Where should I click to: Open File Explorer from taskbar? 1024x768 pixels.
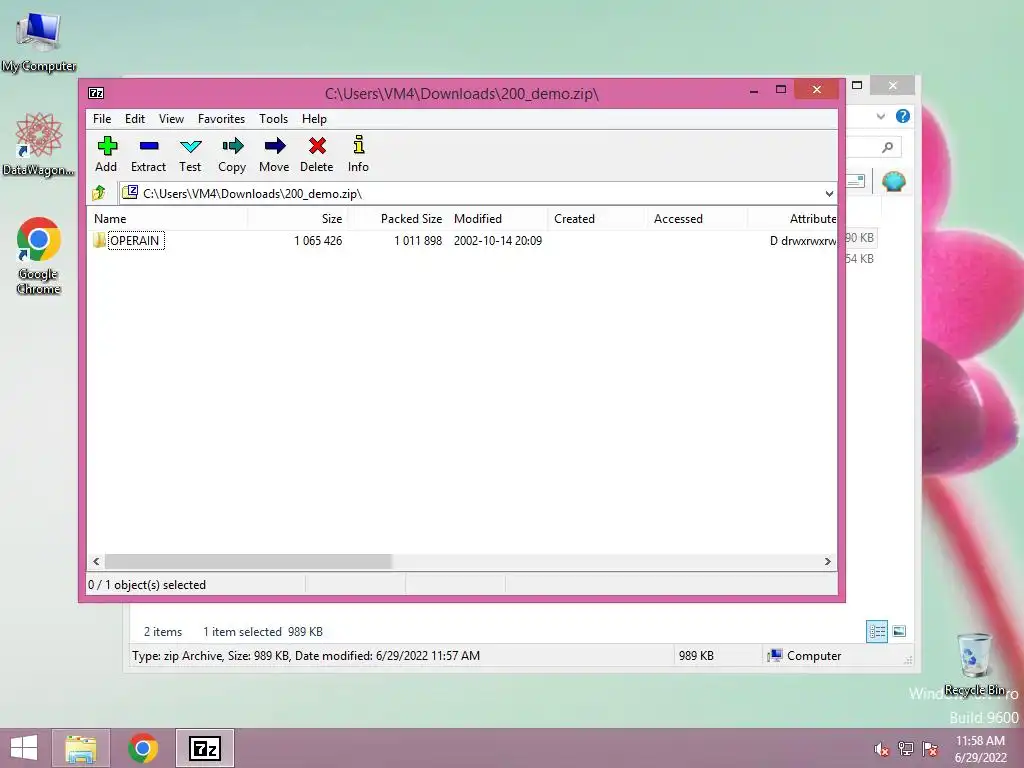(x=81, y=748)
